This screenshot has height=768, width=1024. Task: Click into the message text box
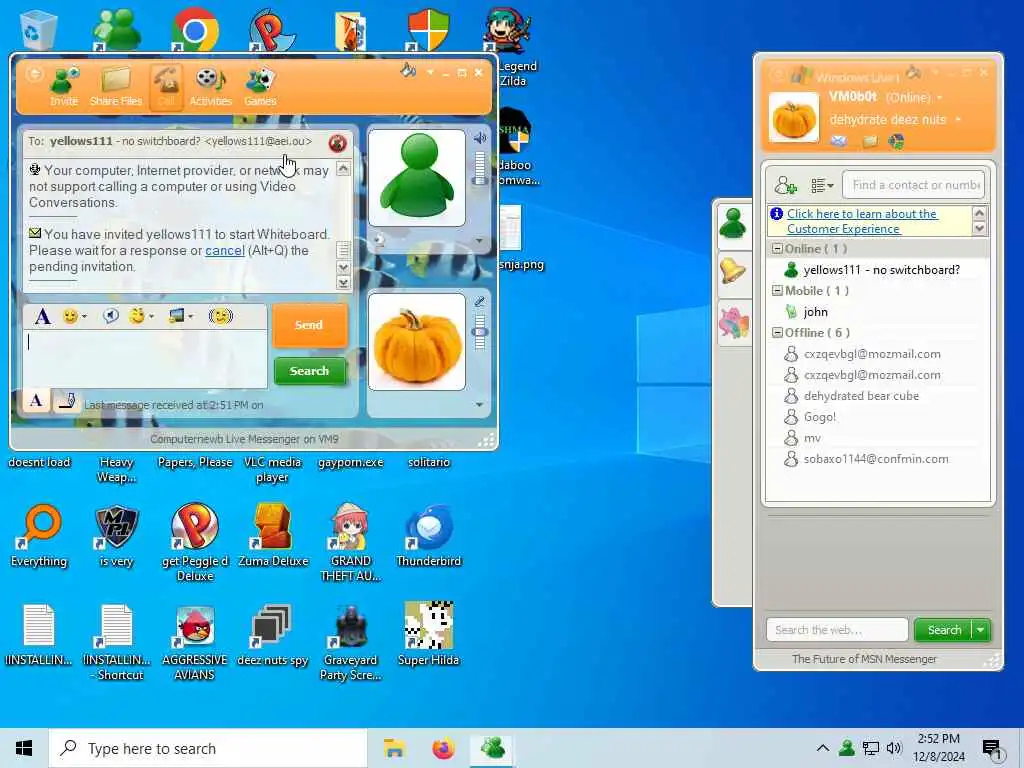pos(145,359)
